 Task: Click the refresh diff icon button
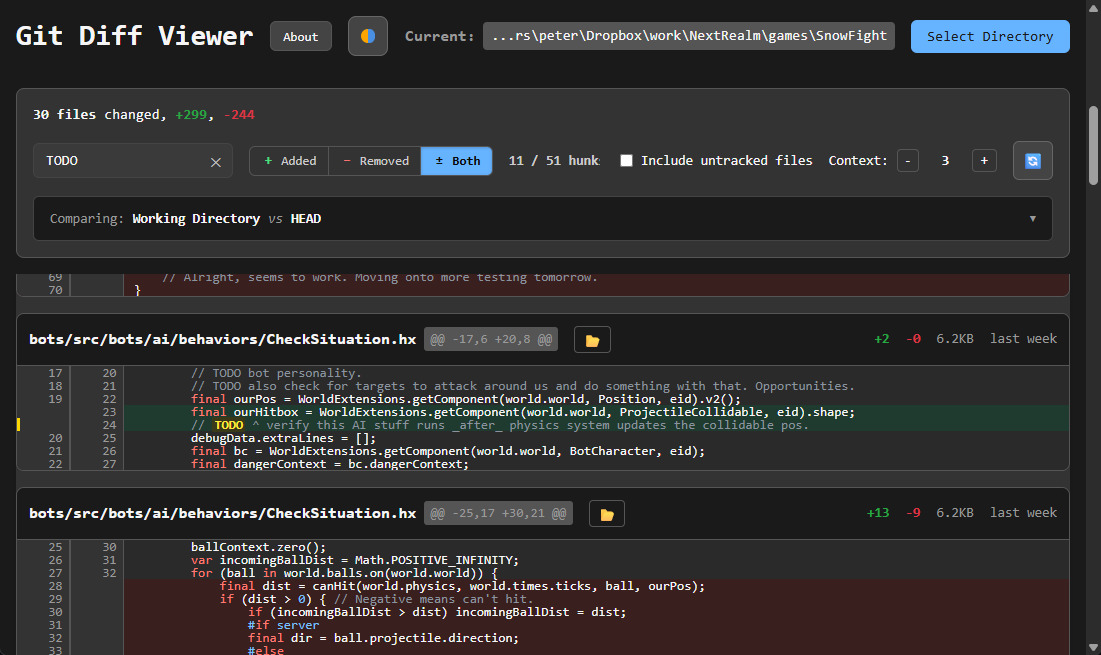tap(1032, 161)
